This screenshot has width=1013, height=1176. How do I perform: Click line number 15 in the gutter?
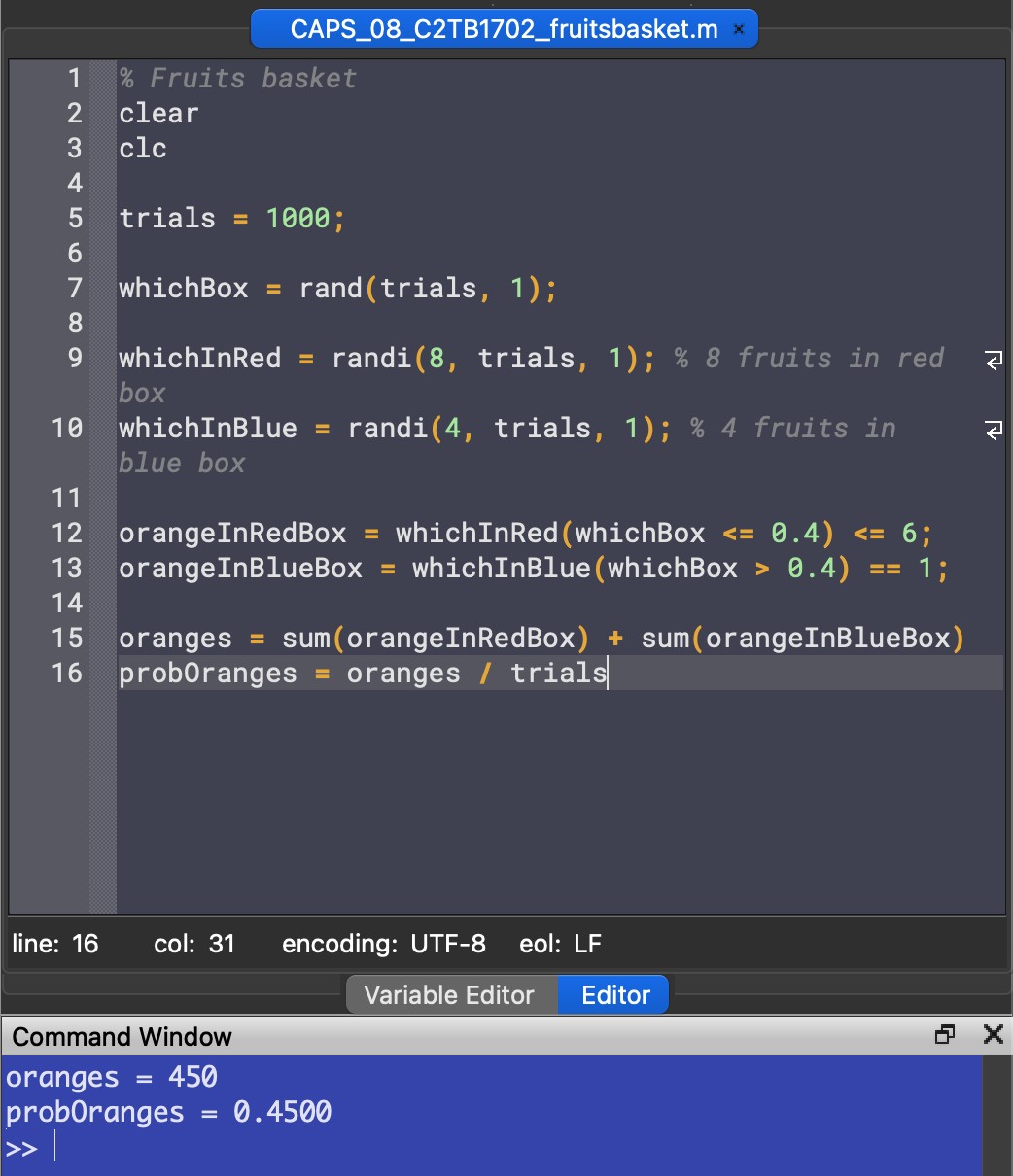point(67,639)
